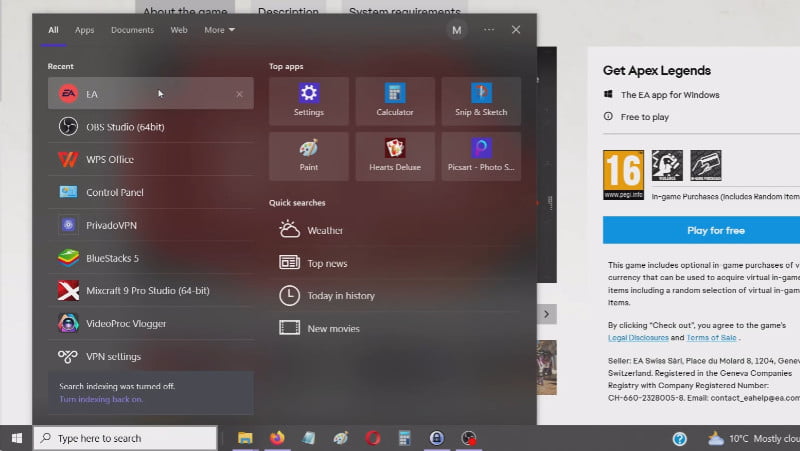Run the New movies quick search
Image resolution: width=800 pixels, height=451 pixels.
tap(397, 328)
